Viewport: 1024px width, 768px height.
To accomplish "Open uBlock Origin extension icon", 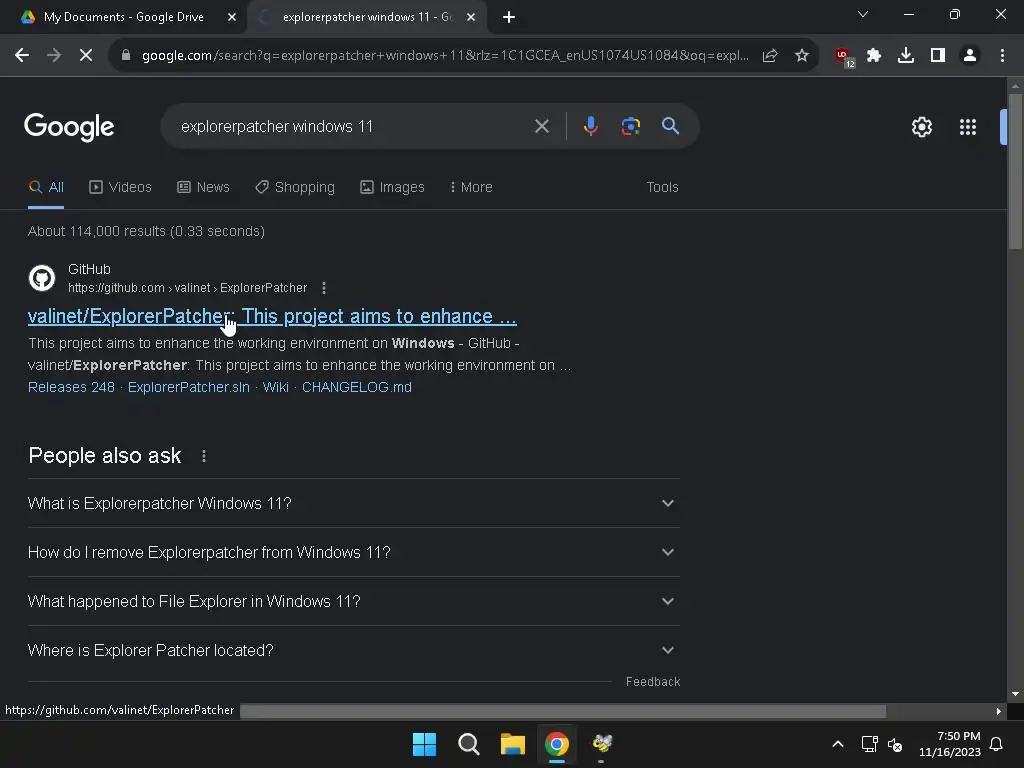I will pyautogui.click(x=844, y=57).
